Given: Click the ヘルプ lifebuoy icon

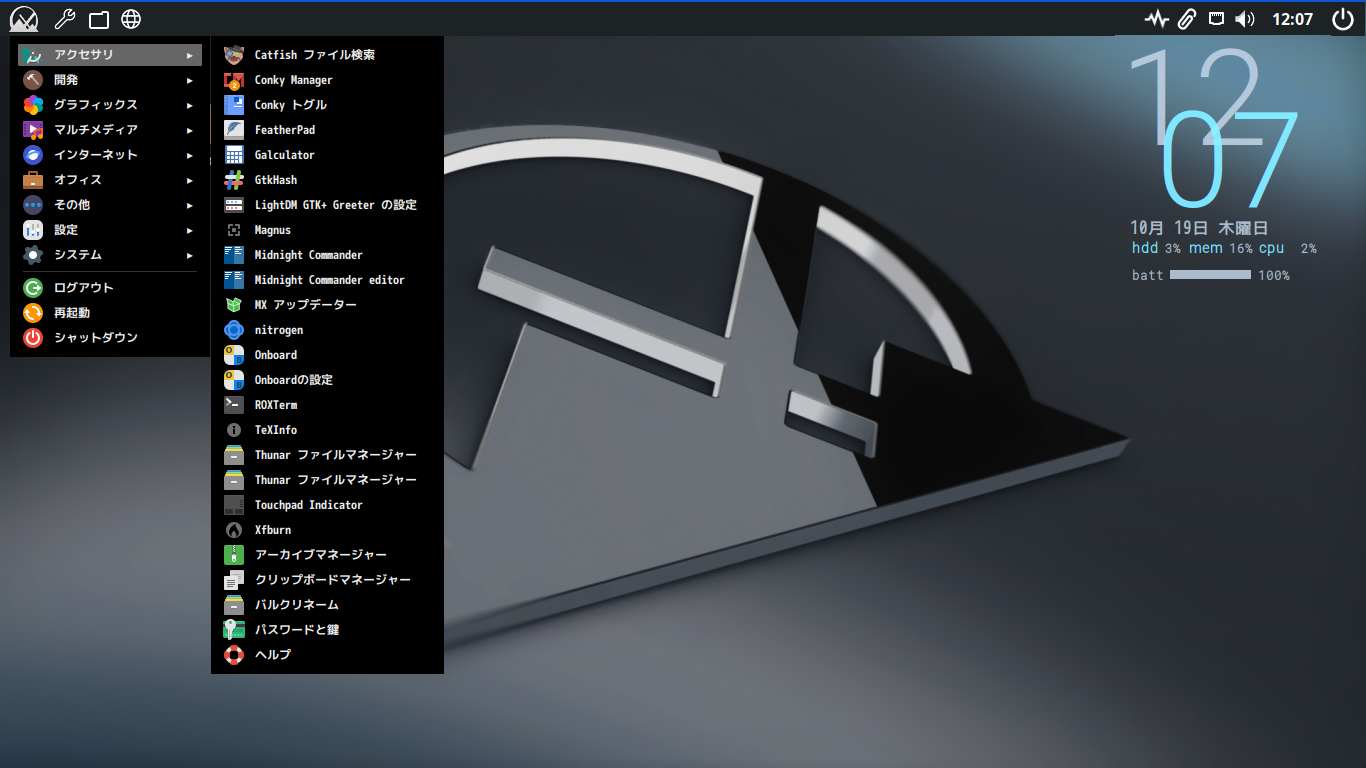Looking at the screenshot, I should click(234, 655).
